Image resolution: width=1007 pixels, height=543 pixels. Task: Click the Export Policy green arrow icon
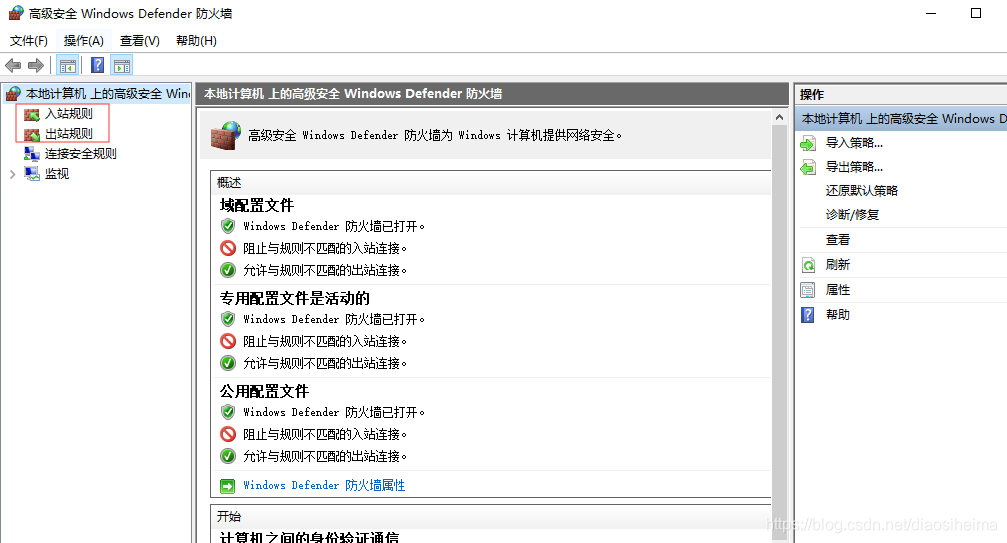pyautogui.click(x=808, y=168)
